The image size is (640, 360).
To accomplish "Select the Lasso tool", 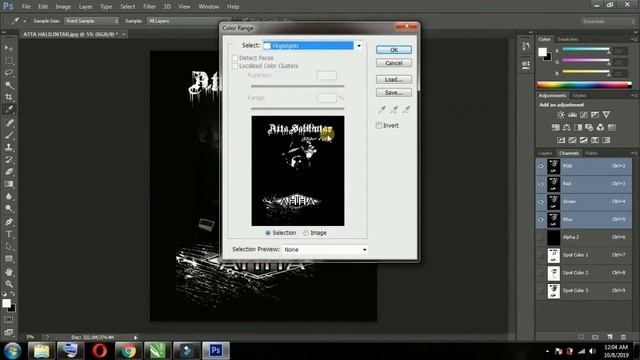I will point(9,73).
